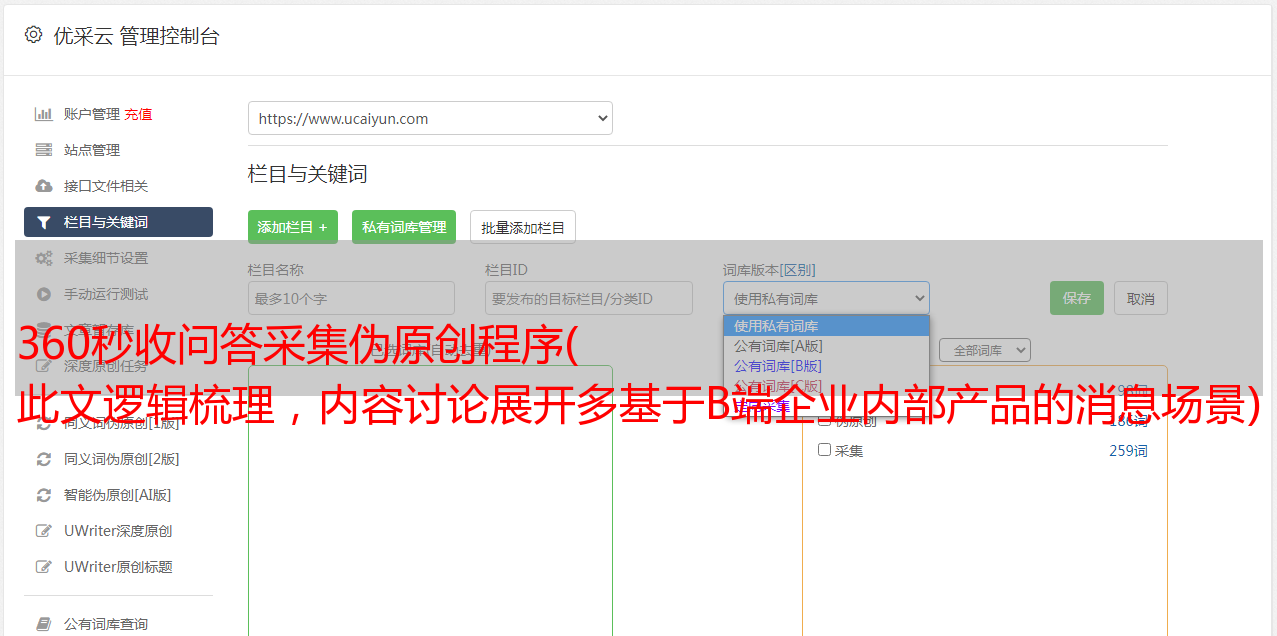Click the red 充值 link

138,114
